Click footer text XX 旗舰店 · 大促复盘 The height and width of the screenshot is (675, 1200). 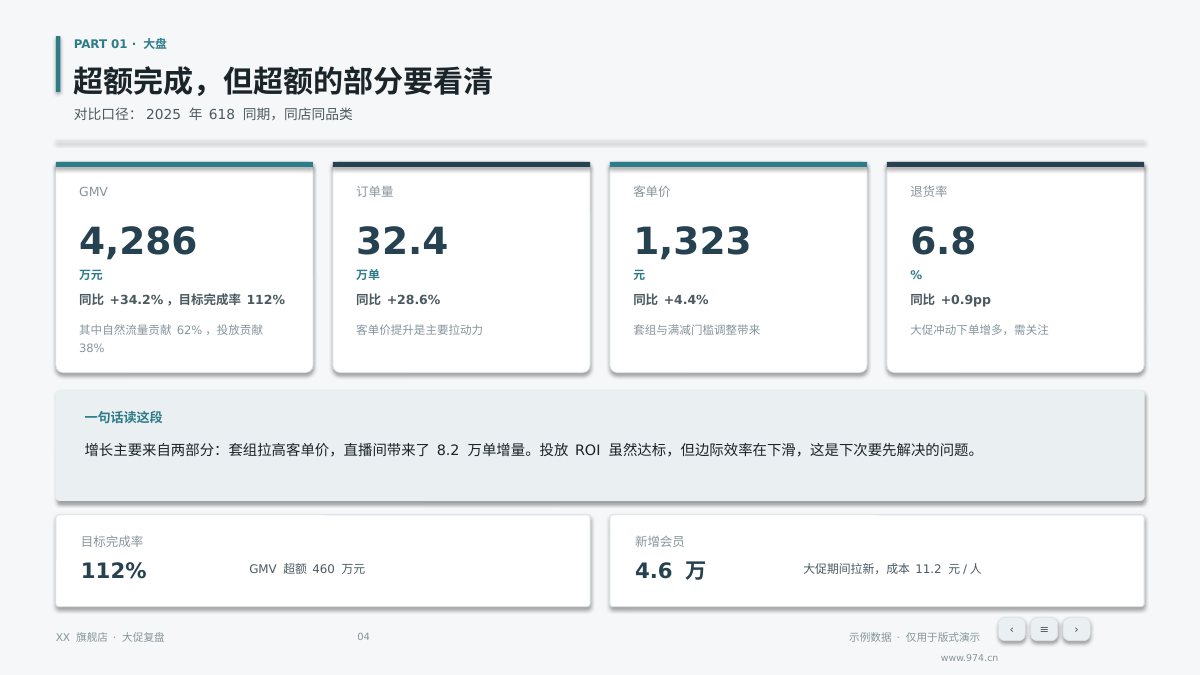(110, 637)
